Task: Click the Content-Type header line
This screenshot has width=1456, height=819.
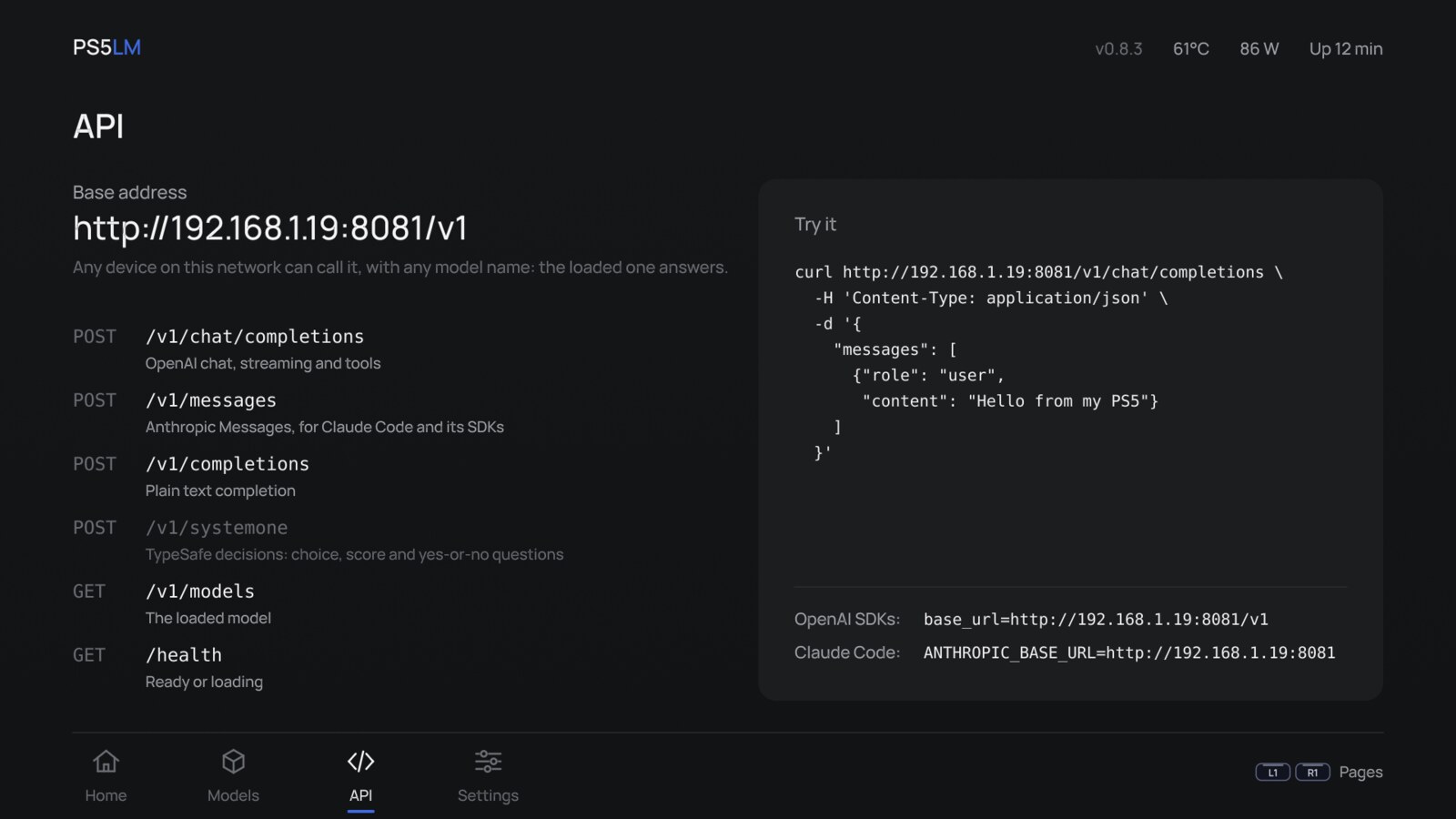Action: click(x=991, y=298)
